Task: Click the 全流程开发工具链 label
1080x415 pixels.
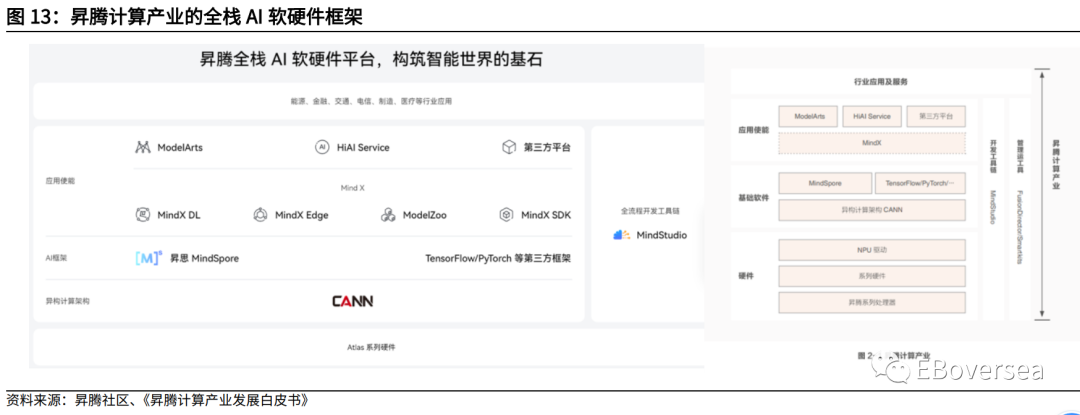Action: (650, 211)
